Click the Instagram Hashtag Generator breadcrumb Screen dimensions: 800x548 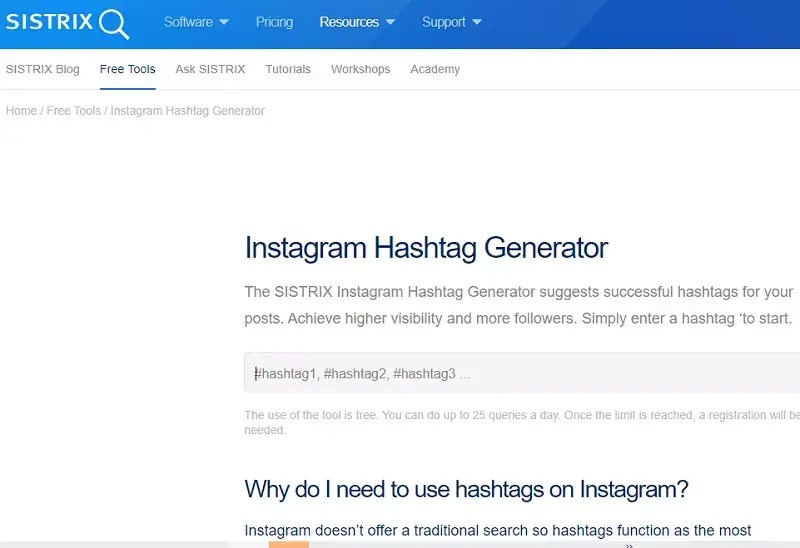187,111
